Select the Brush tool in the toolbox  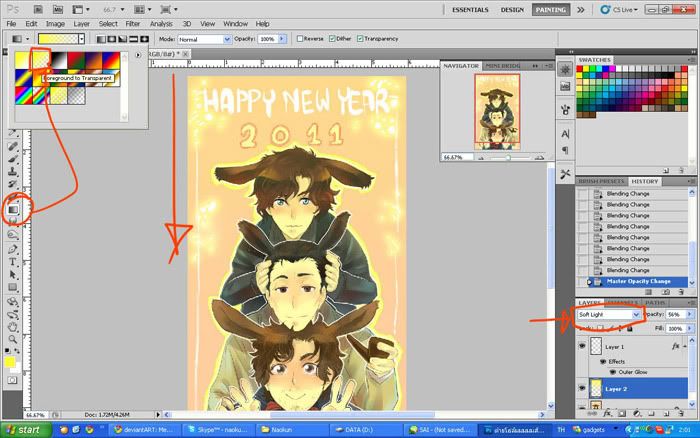[13, 158]
